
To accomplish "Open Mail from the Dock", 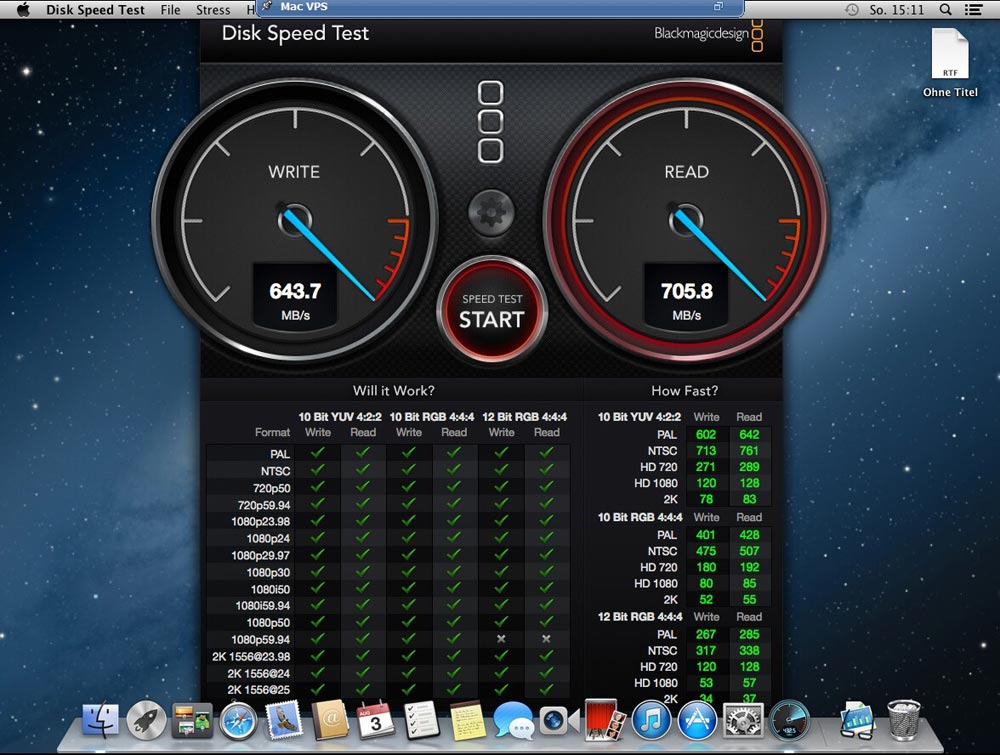I will [284, 721].
